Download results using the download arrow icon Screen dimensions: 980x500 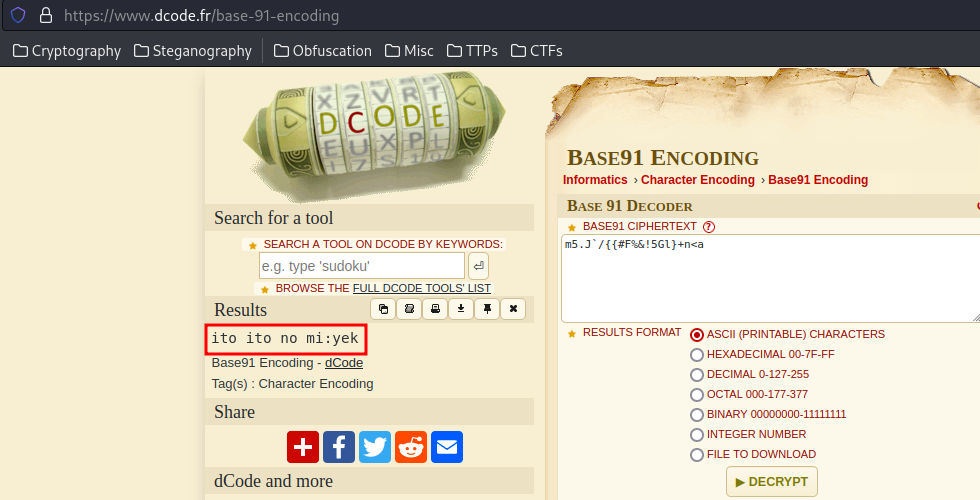[461, 309]
